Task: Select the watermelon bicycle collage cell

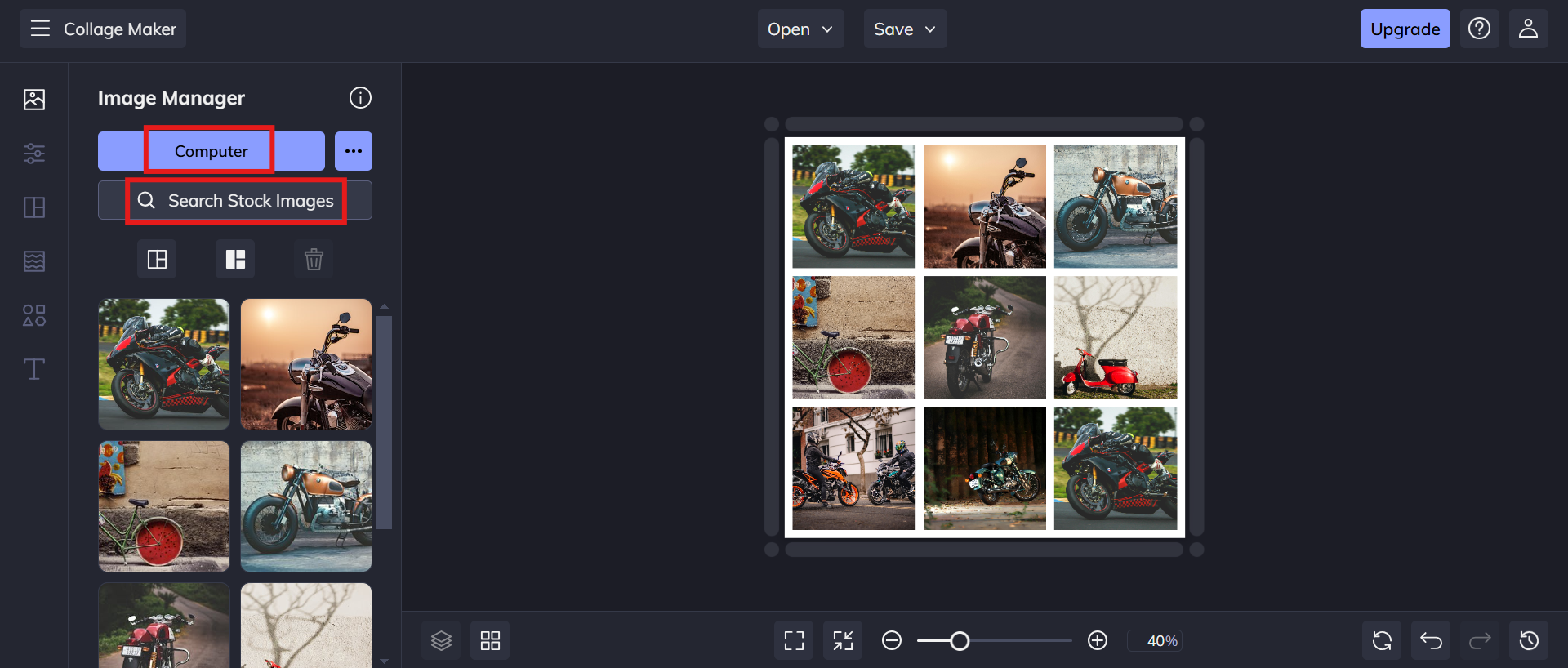Action: click(x=854, y=337)
